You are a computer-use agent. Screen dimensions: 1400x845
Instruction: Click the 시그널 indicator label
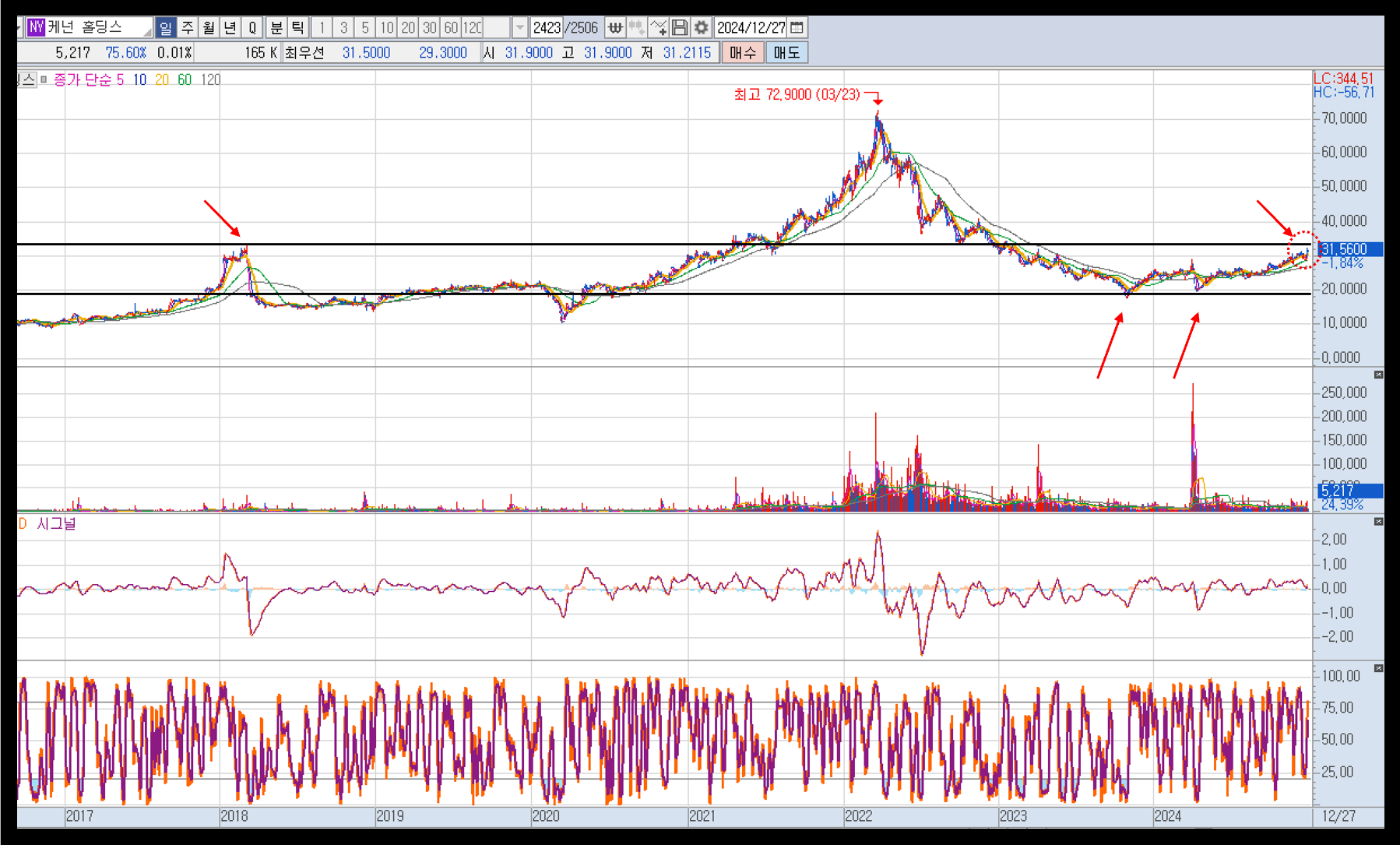(x=56, y=524)
